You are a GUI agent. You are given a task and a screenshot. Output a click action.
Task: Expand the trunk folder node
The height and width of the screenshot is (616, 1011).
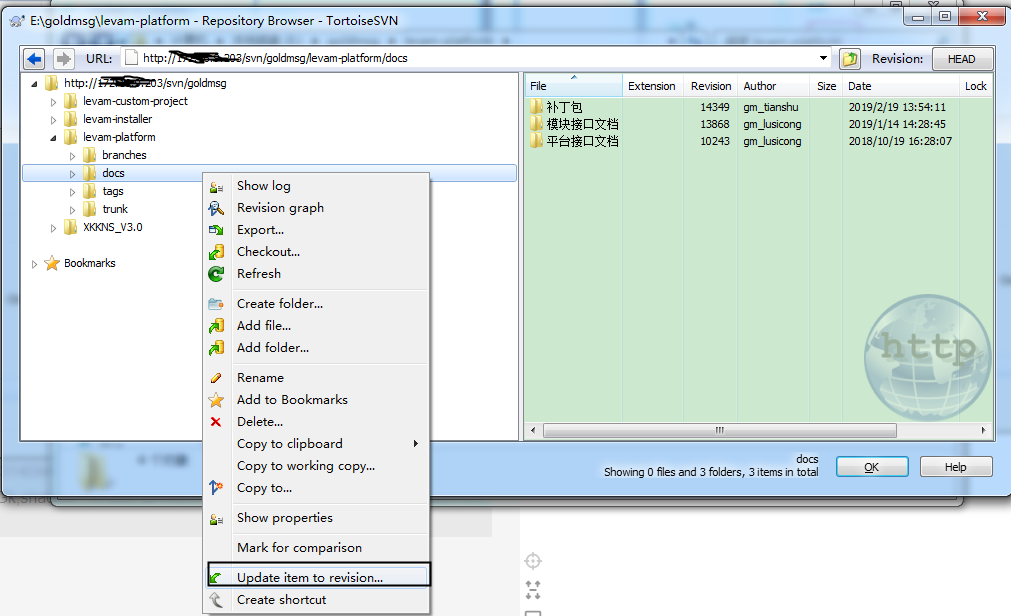coord(72,210)
